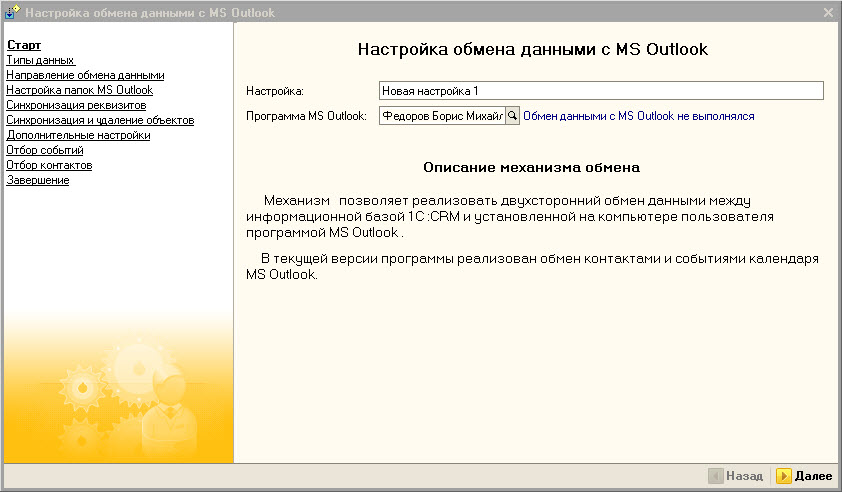Jump to Синхронизация реквизитов section
Image resolution: width=842 pixels, height=492 pixels.
76,105
